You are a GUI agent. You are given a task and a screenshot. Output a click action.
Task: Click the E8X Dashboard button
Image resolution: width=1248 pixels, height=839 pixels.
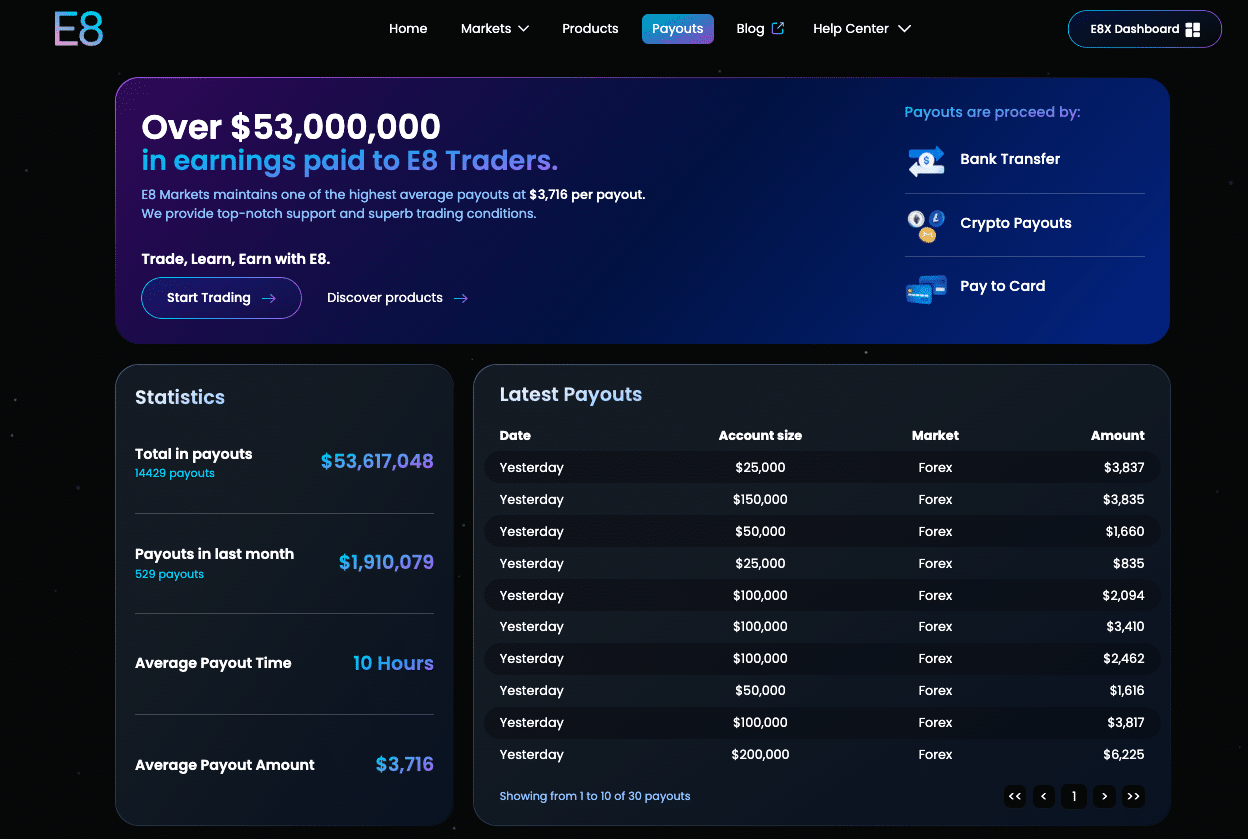[1145, 29]
